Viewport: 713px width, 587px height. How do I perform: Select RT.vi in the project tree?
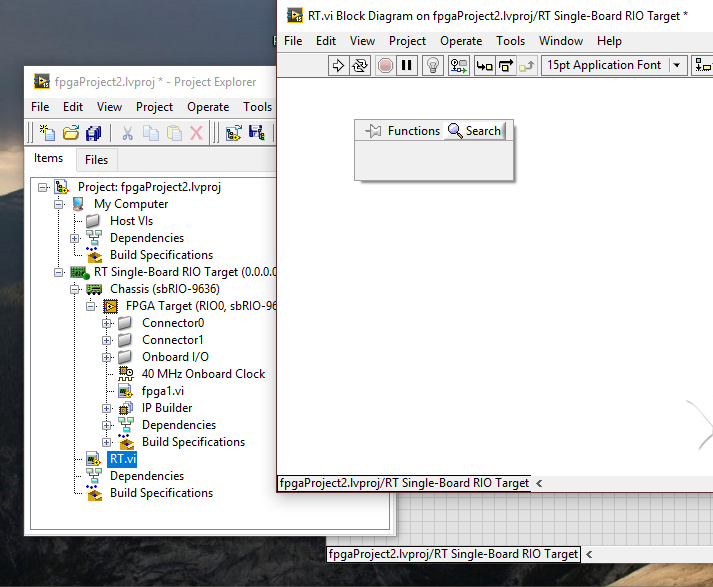[123, 459]
